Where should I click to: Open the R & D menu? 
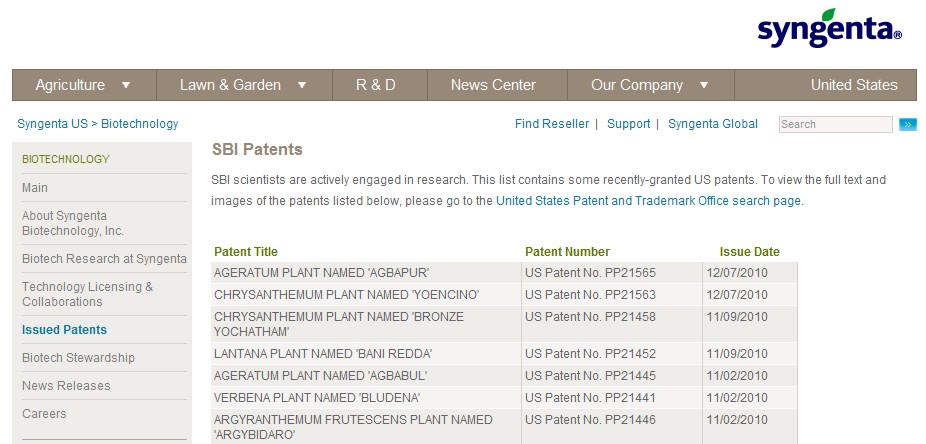(x=376, y=85)
